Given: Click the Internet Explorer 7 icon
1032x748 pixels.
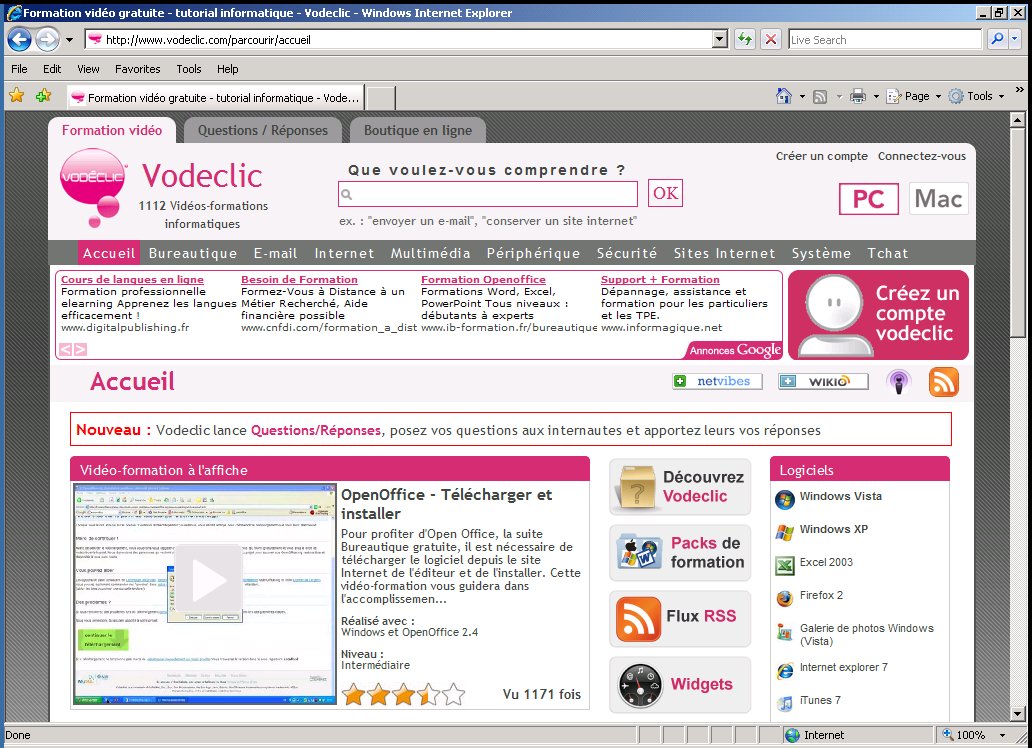Looking at the screenshot, I should click(x=785, y=670).
